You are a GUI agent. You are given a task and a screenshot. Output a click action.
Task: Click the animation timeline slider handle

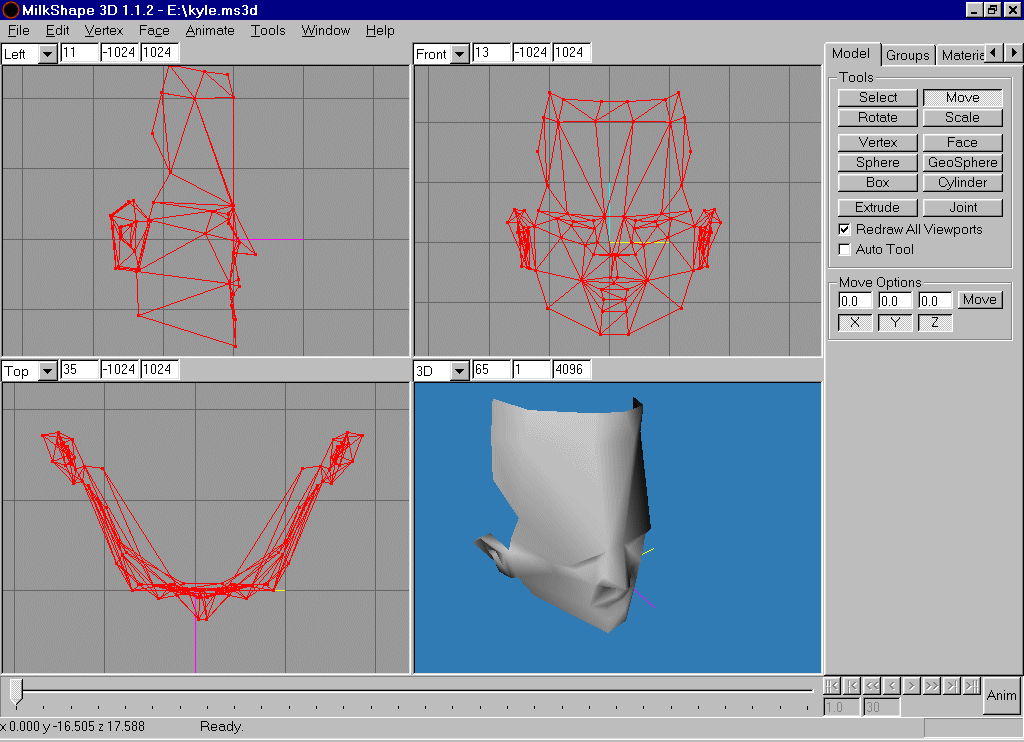click(16, 691)
